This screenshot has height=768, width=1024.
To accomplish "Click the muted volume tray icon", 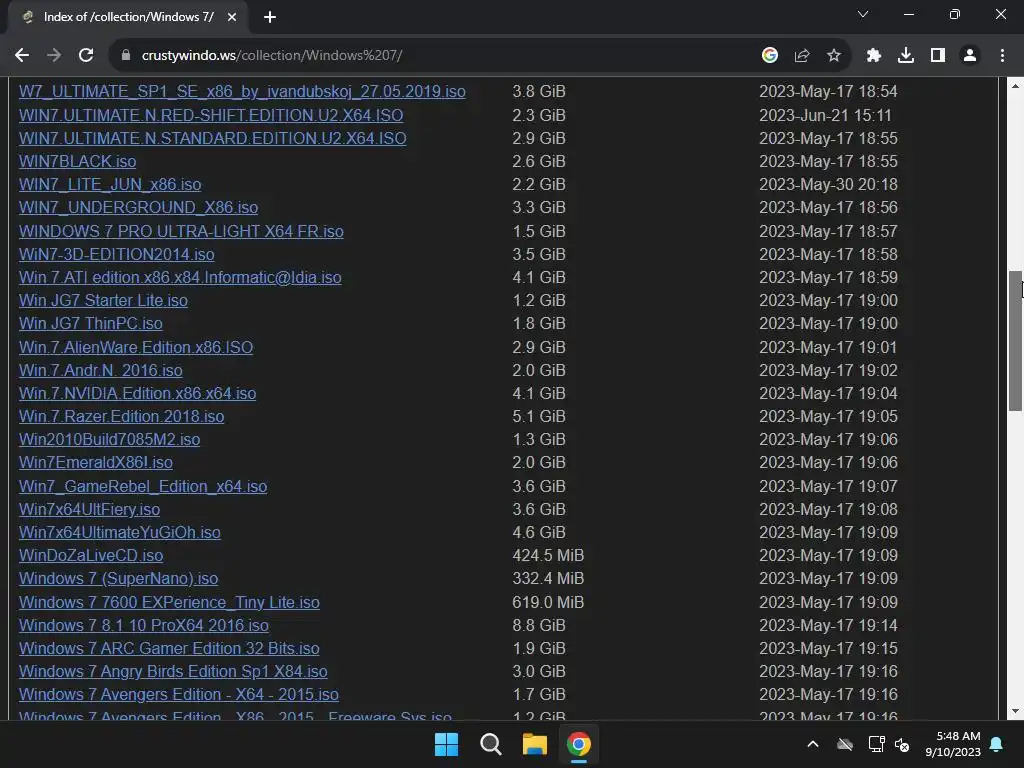I will pos(902,744).
